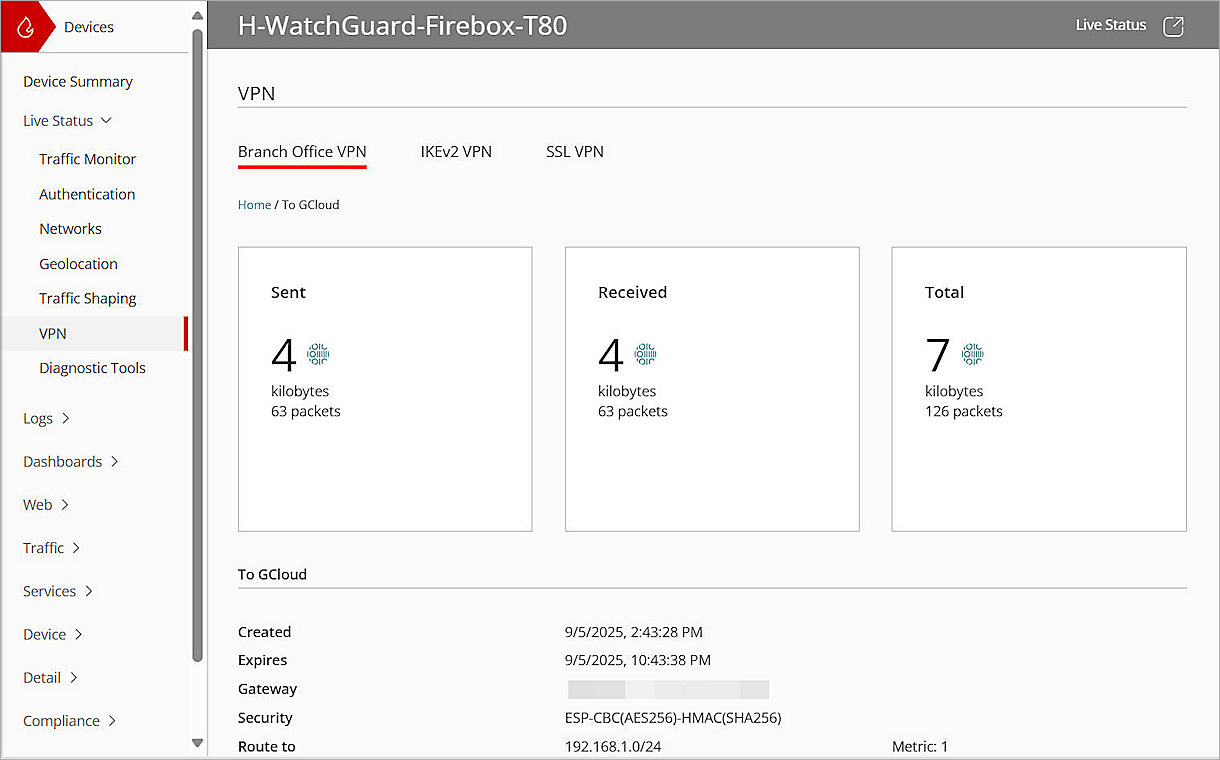The image size is (1220, 760).
Task: Expand the Logs menu chevron
Action: click(x=66, y=419)
